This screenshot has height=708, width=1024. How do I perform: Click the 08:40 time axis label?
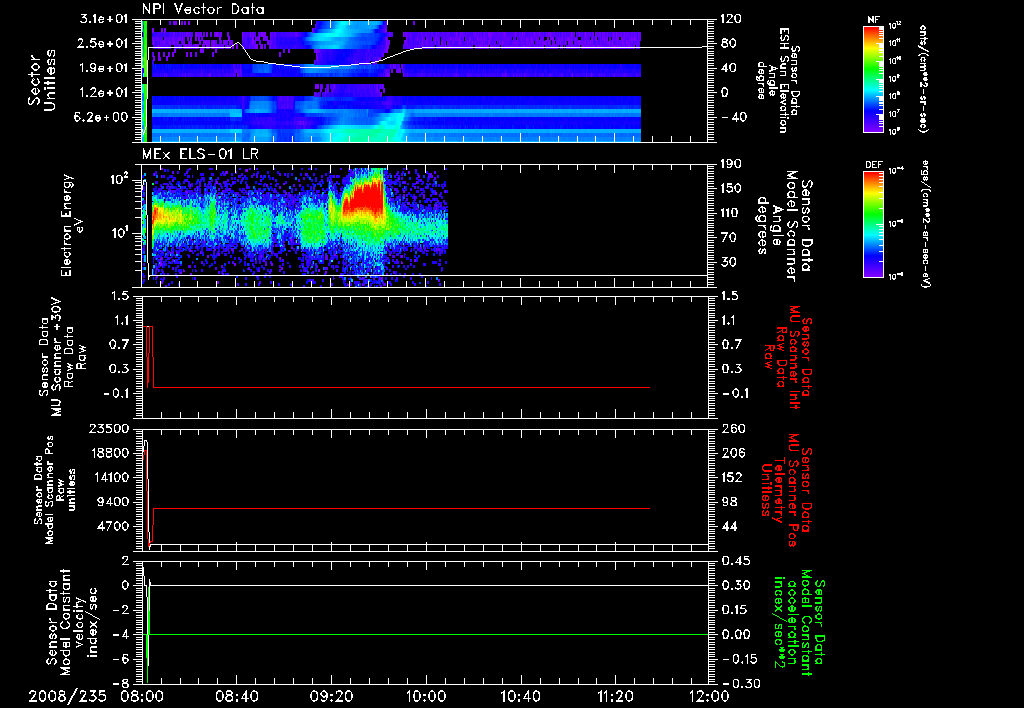tap(236, 696)
